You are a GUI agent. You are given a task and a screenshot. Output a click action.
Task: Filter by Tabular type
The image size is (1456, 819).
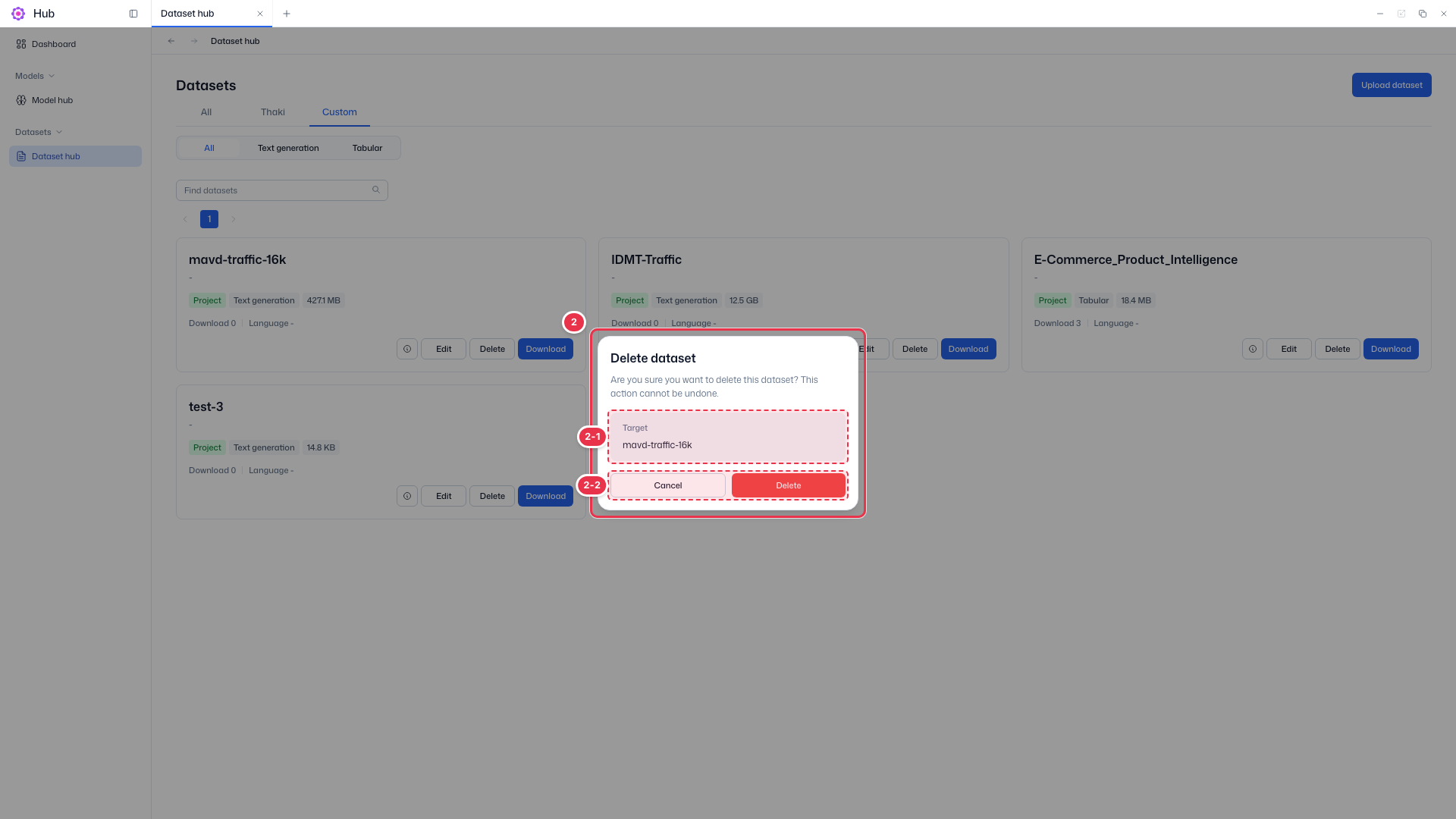click(367, 148)
